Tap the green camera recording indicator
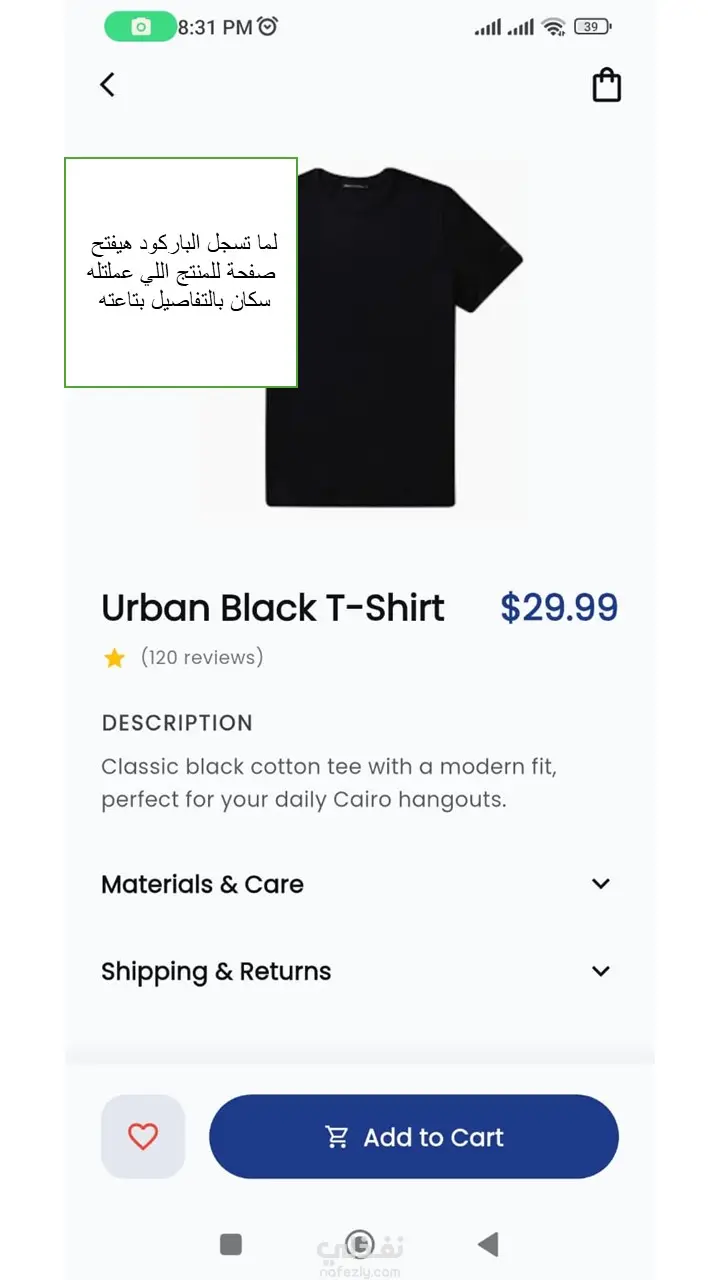The height and width of the screenshot is (1280, 720). 141,27
